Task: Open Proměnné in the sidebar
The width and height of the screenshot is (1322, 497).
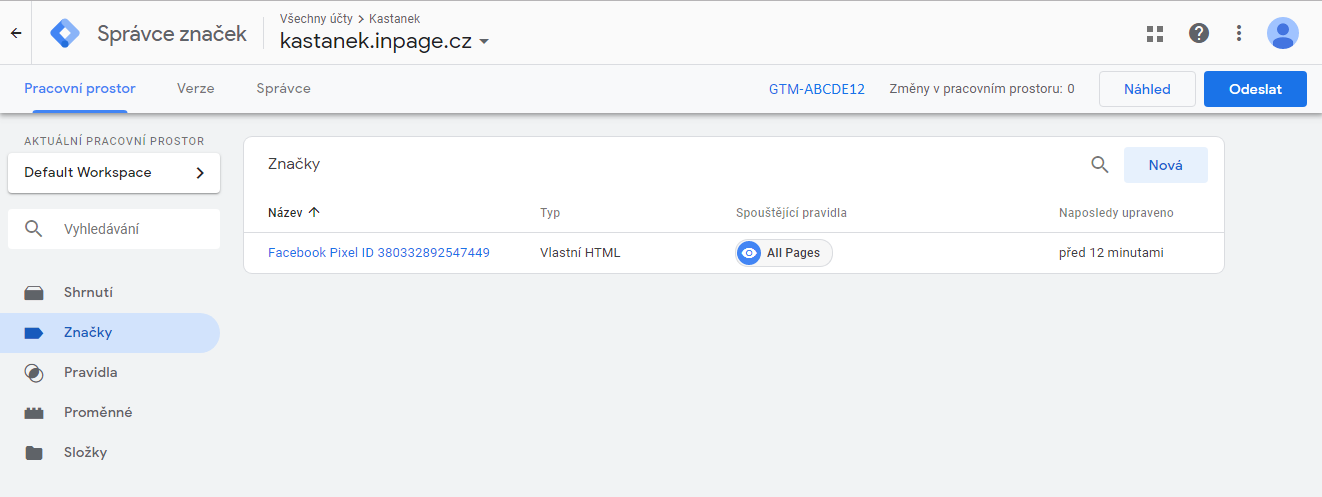Action: click(98, 413)
